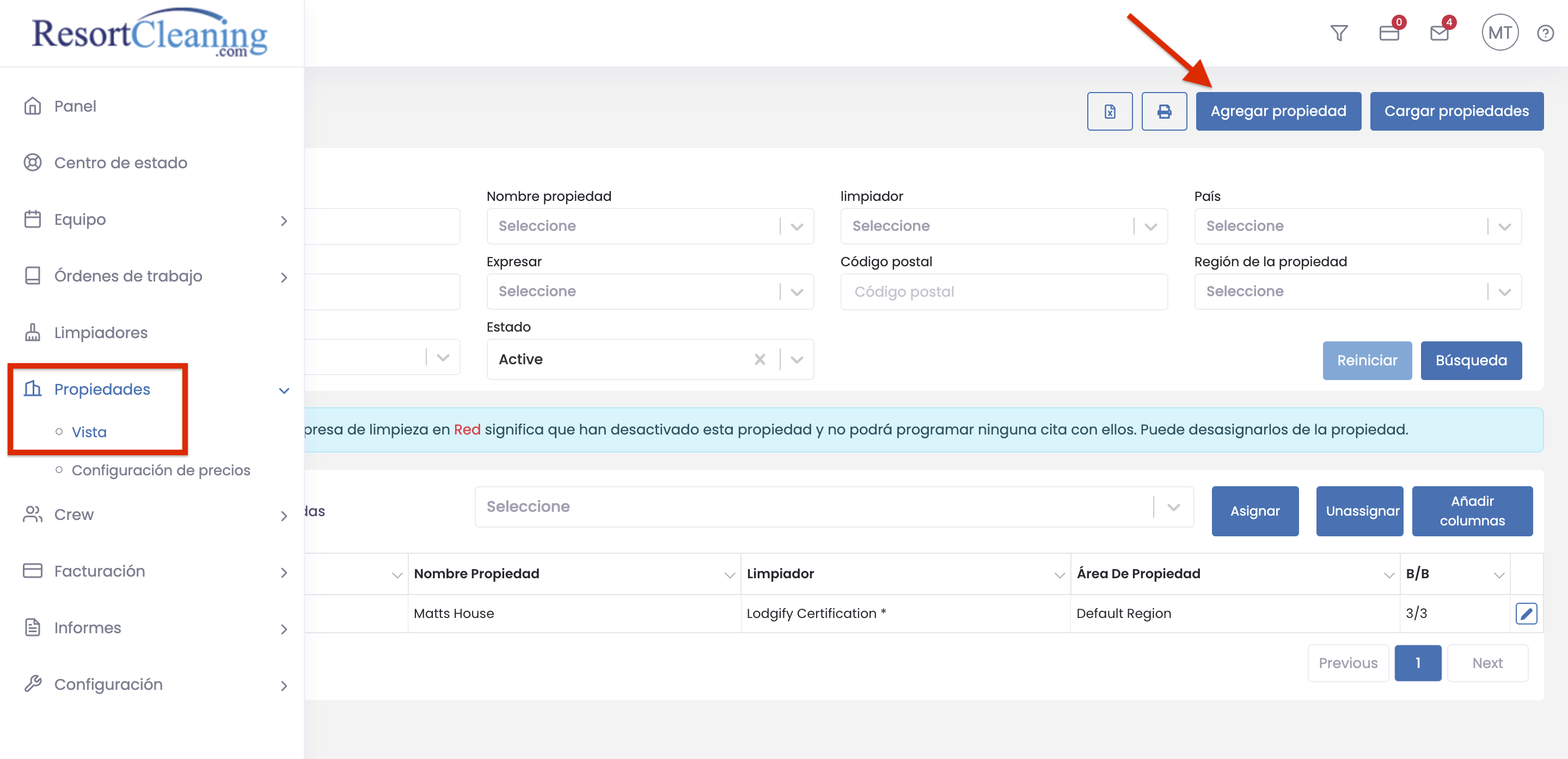The width and height of the screenshot is (1568, 759).
Task: Click the Búsqueda button
Action: [1471, 360]
